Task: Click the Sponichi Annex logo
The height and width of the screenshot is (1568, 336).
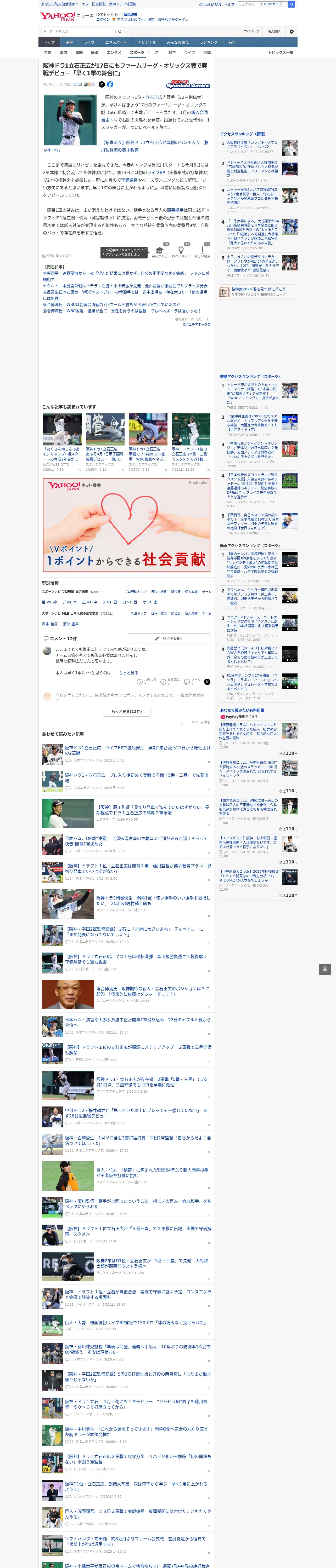Action: coord(188,85)
